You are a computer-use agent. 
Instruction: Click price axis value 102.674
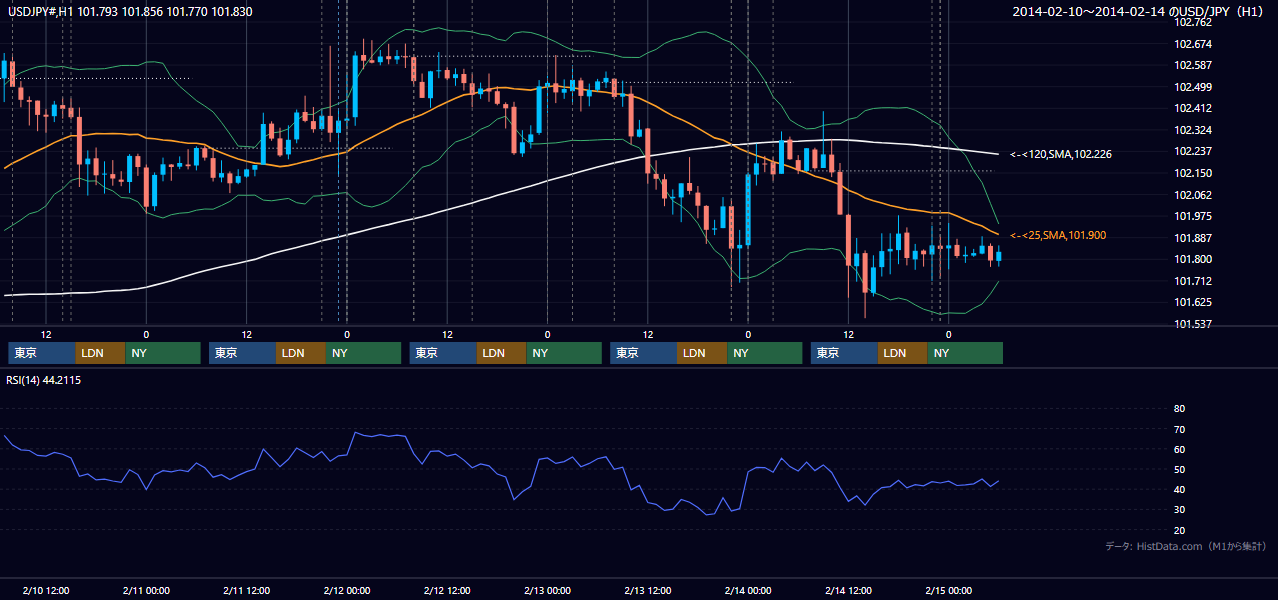point(1191,44)
